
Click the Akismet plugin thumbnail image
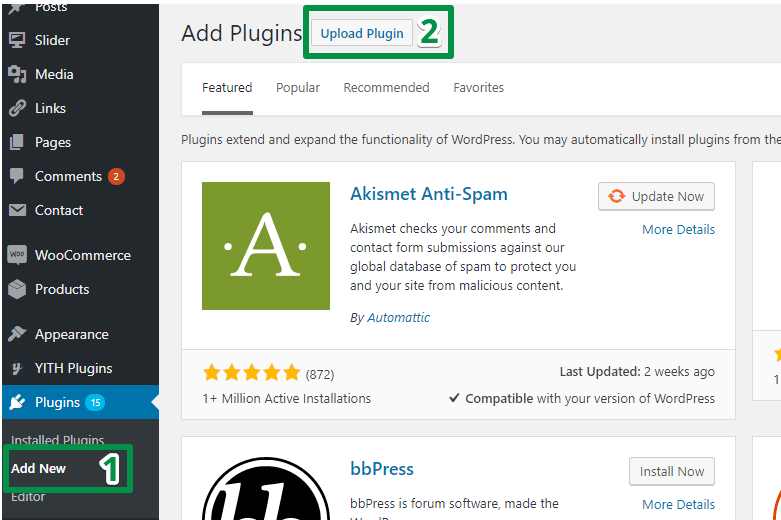tap(266, 246)
